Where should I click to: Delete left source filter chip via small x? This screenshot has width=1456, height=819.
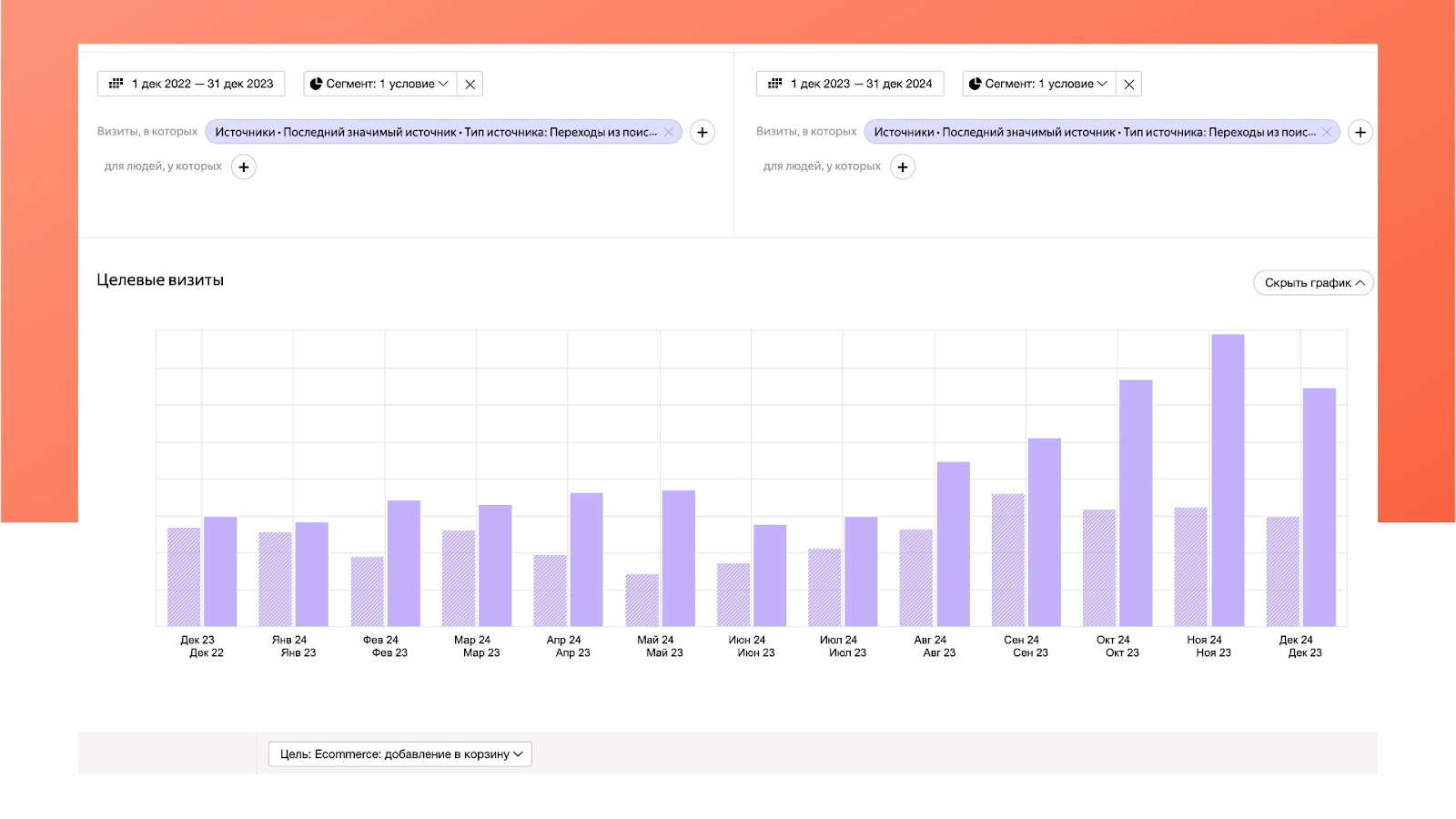coord(669,132)
